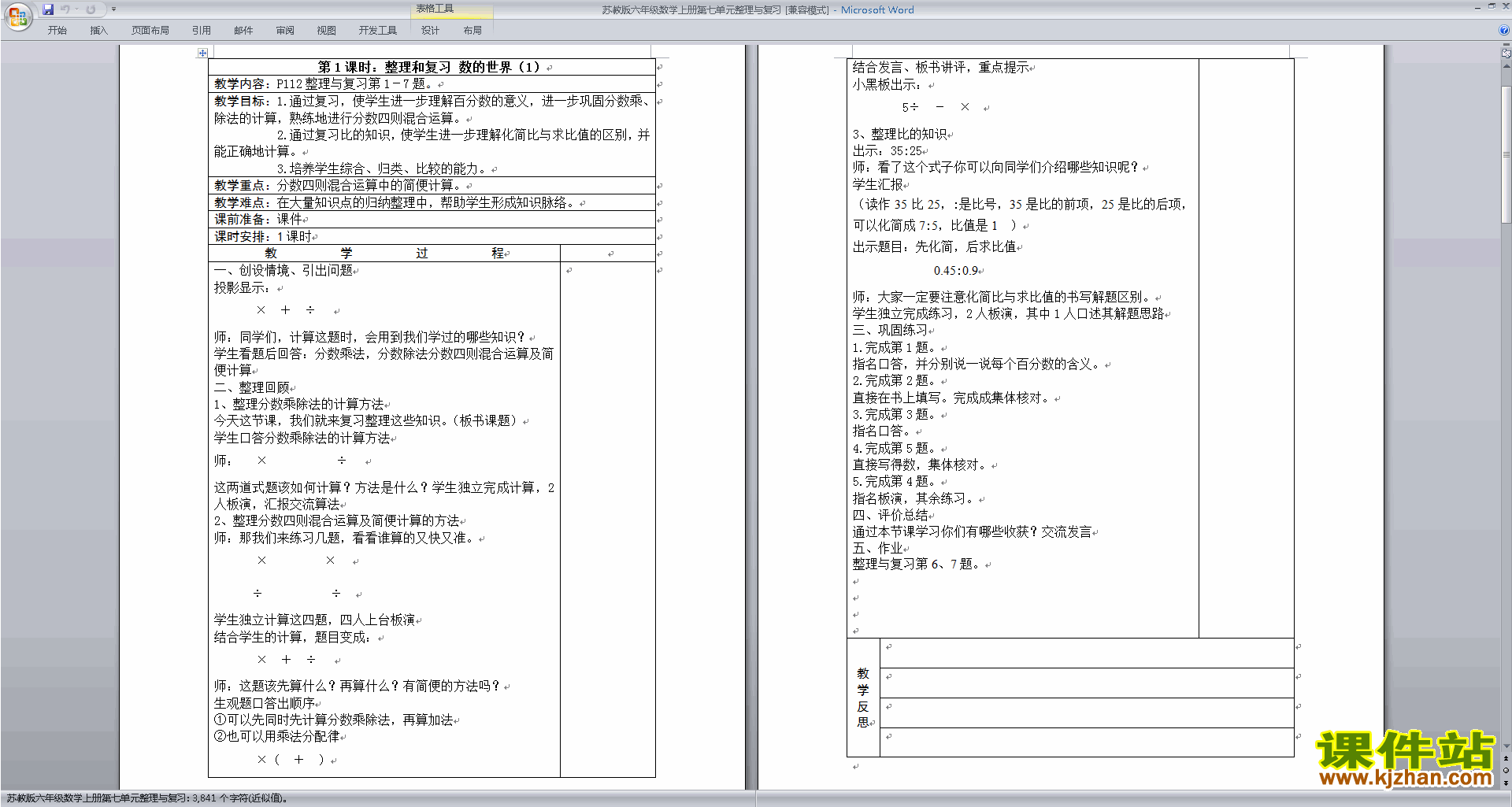Open the table tools 设计 tab
Image resolution: width=1512 pixels, height=807 pixels.
(430, 31)
